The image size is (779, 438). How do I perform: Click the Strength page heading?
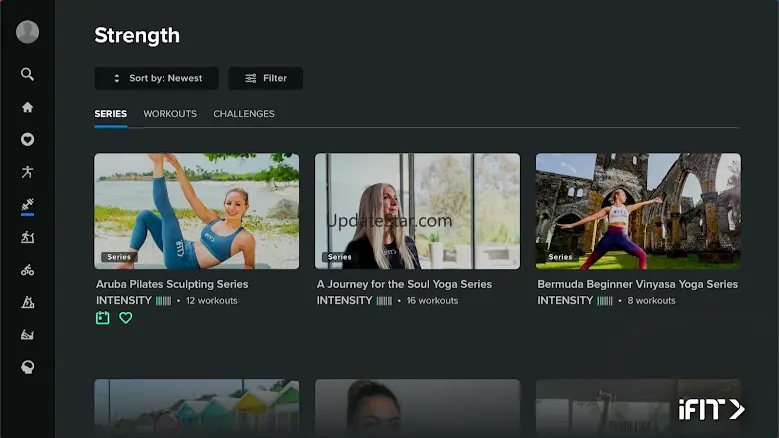[137, 35]
